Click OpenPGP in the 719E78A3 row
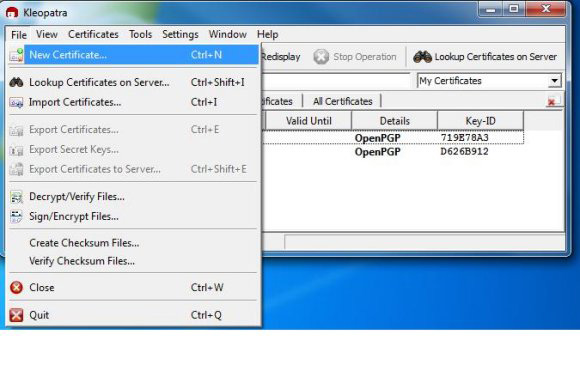 [378, 138]
